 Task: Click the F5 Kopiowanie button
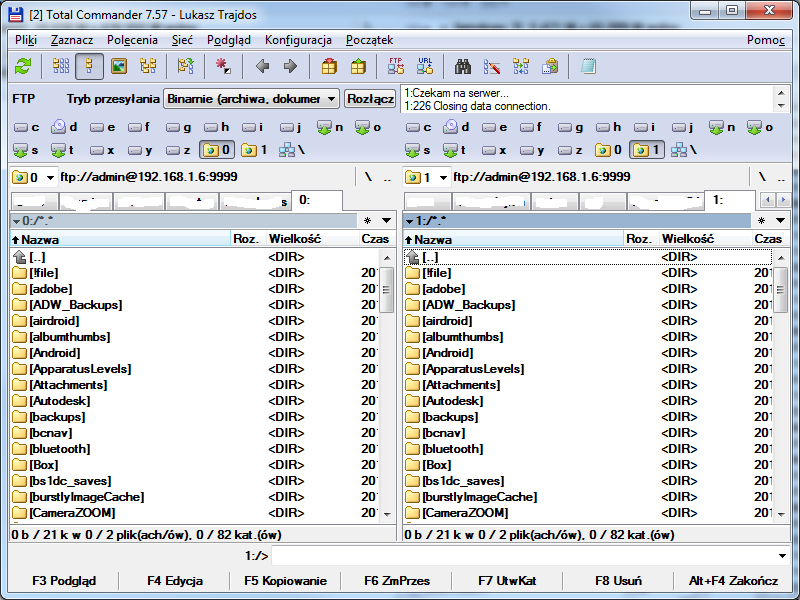[x=285, y=581]
